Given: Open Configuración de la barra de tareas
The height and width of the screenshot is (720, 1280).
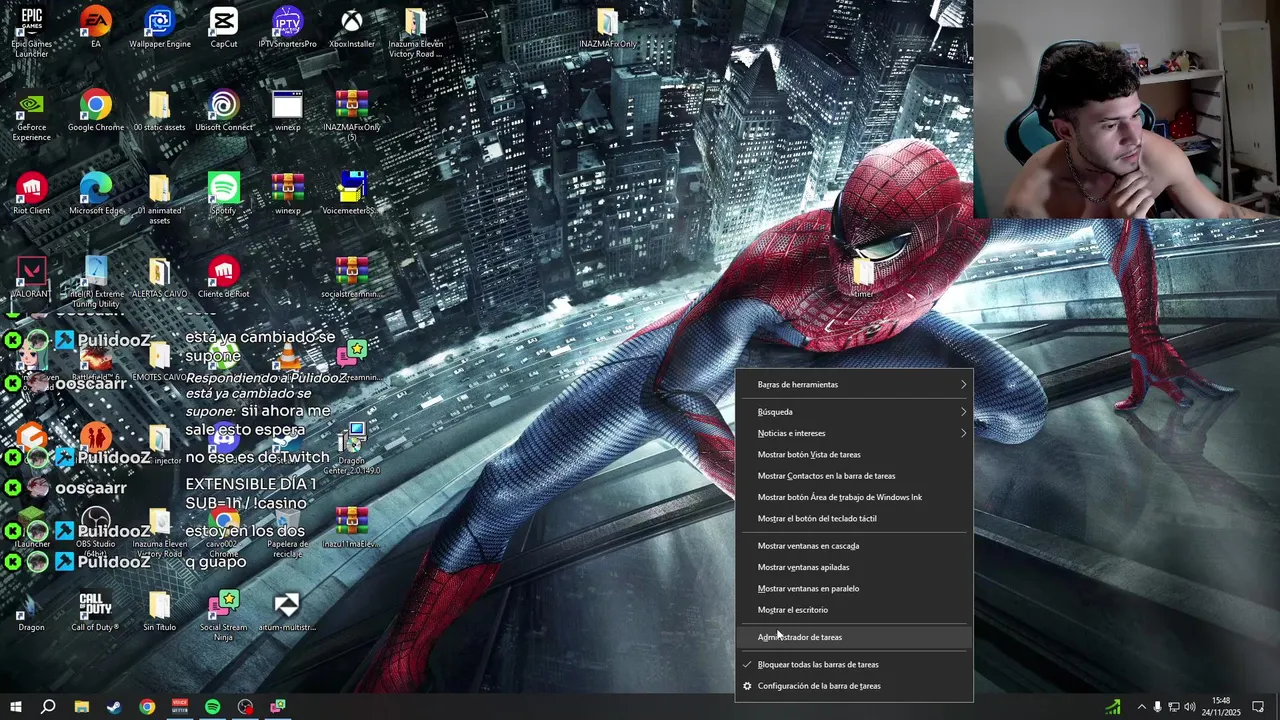Looking at the screenshot, I should coord(854,686).
